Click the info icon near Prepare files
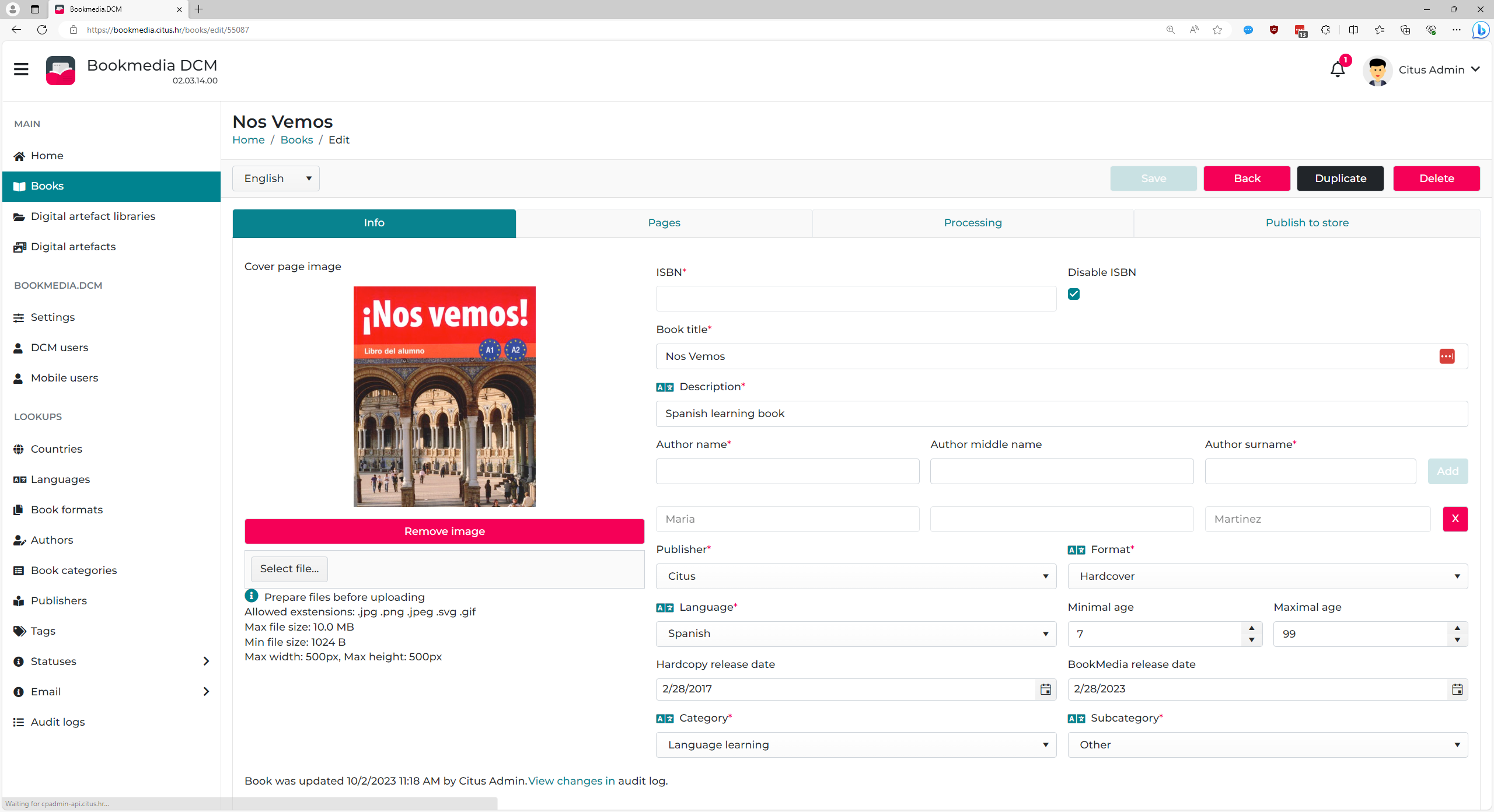The width and height of the screenshot is (1494, 812). coord(252,596)
